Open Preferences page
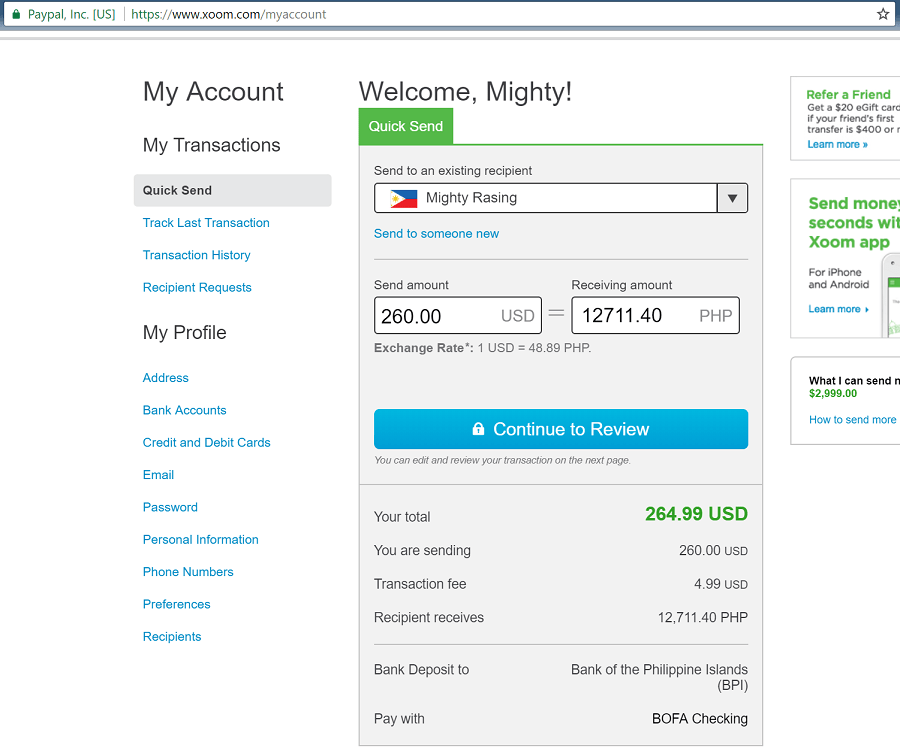 (176, 604)
